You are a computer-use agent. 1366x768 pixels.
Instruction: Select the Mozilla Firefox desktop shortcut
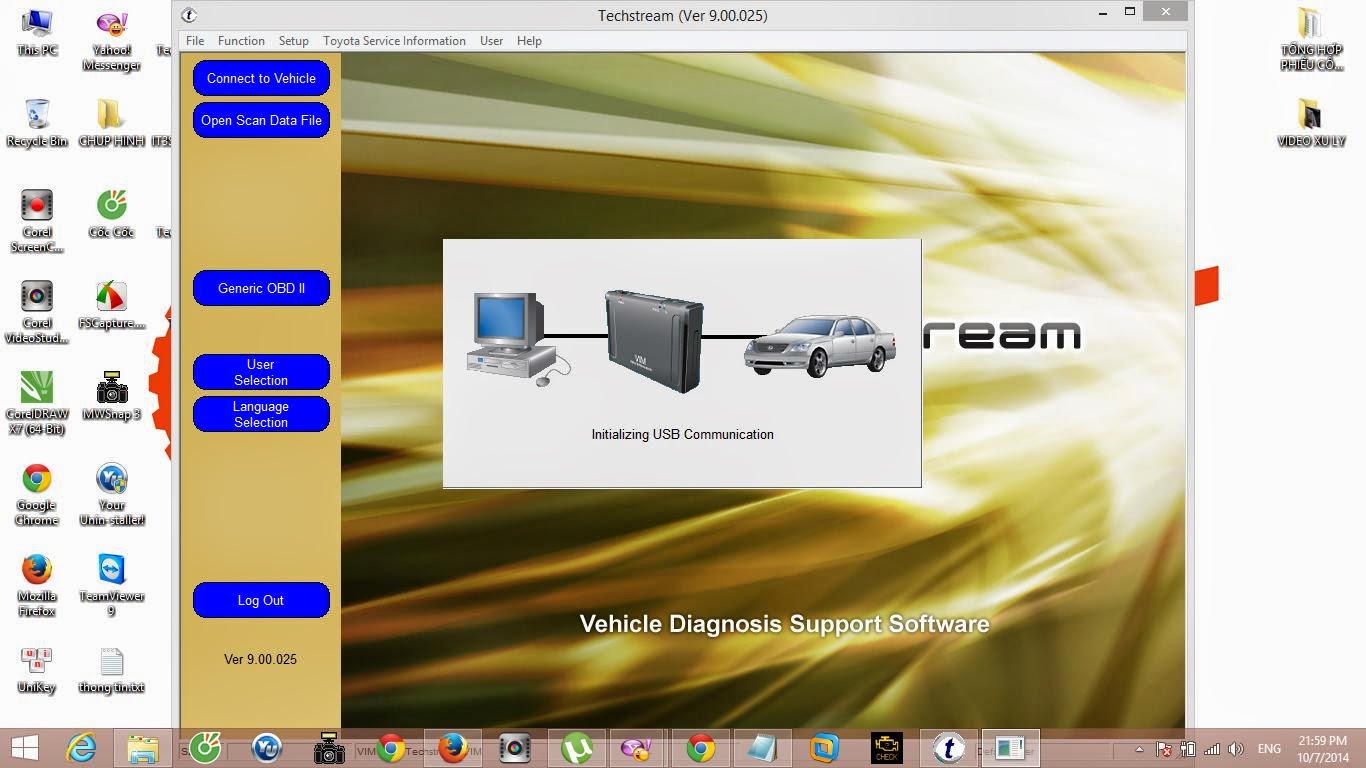coord(37,585)
